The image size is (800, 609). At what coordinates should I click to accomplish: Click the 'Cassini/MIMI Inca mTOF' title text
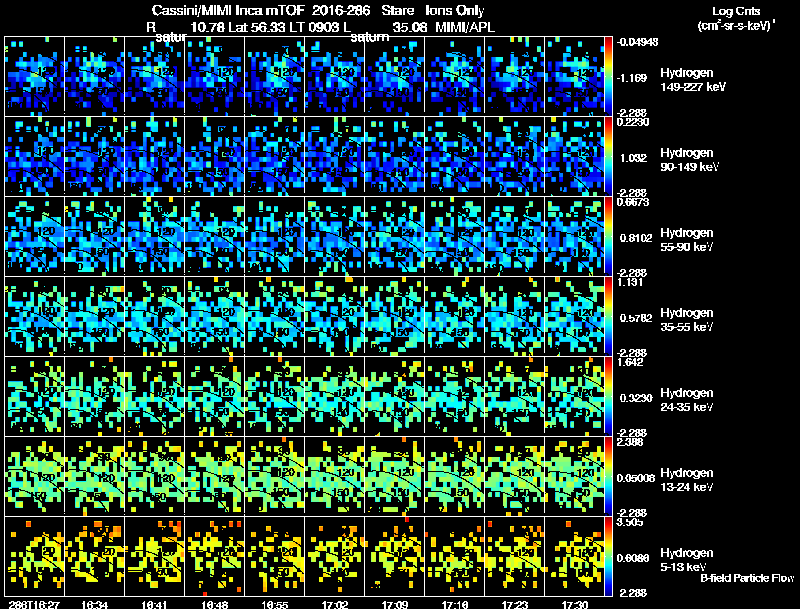coord(228,11)
